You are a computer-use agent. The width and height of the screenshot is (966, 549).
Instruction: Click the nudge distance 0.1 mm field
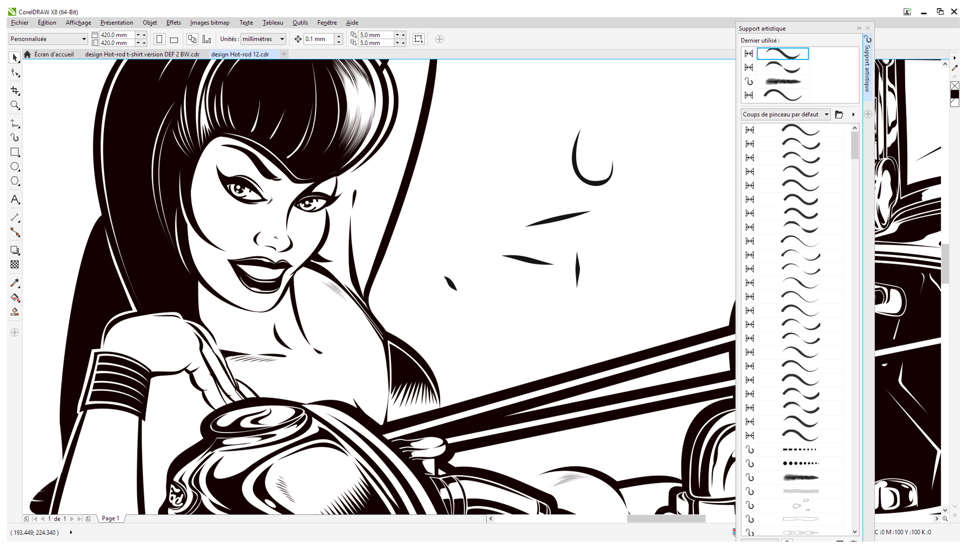(x=319, y=39)
